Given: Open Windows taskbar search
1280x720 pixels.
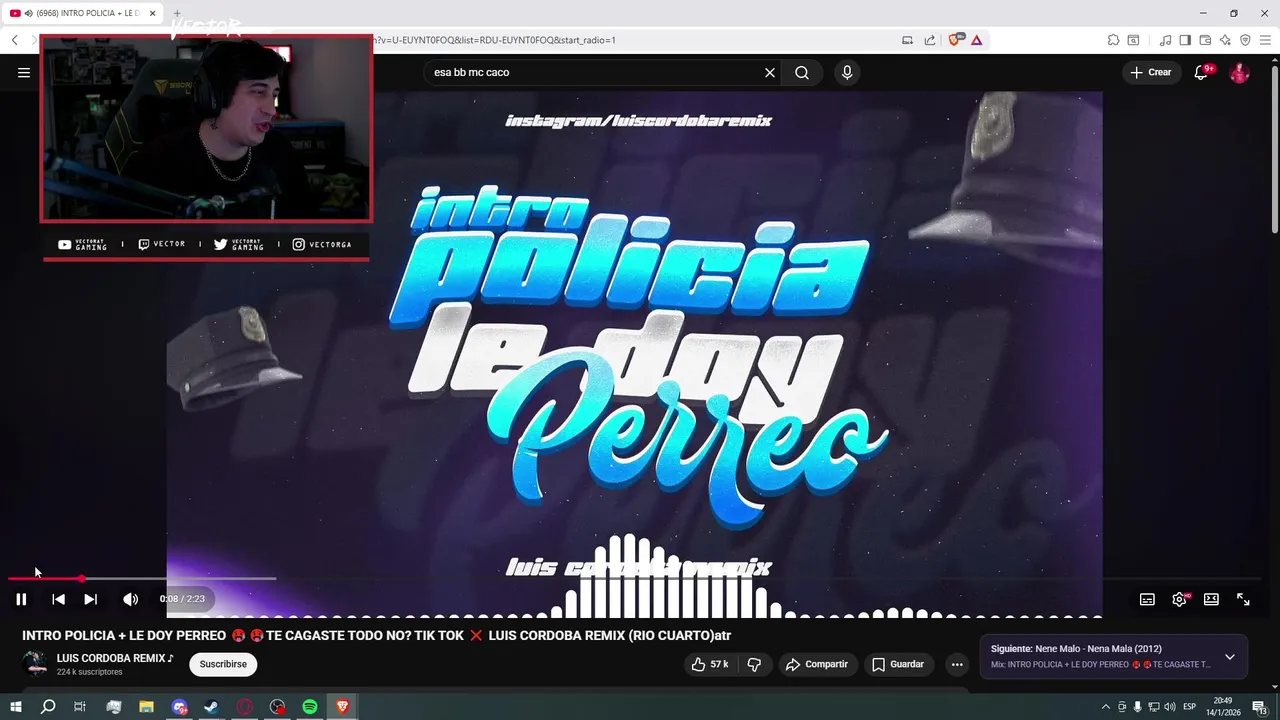Looking at the screenshot, I should coord(48,707).
